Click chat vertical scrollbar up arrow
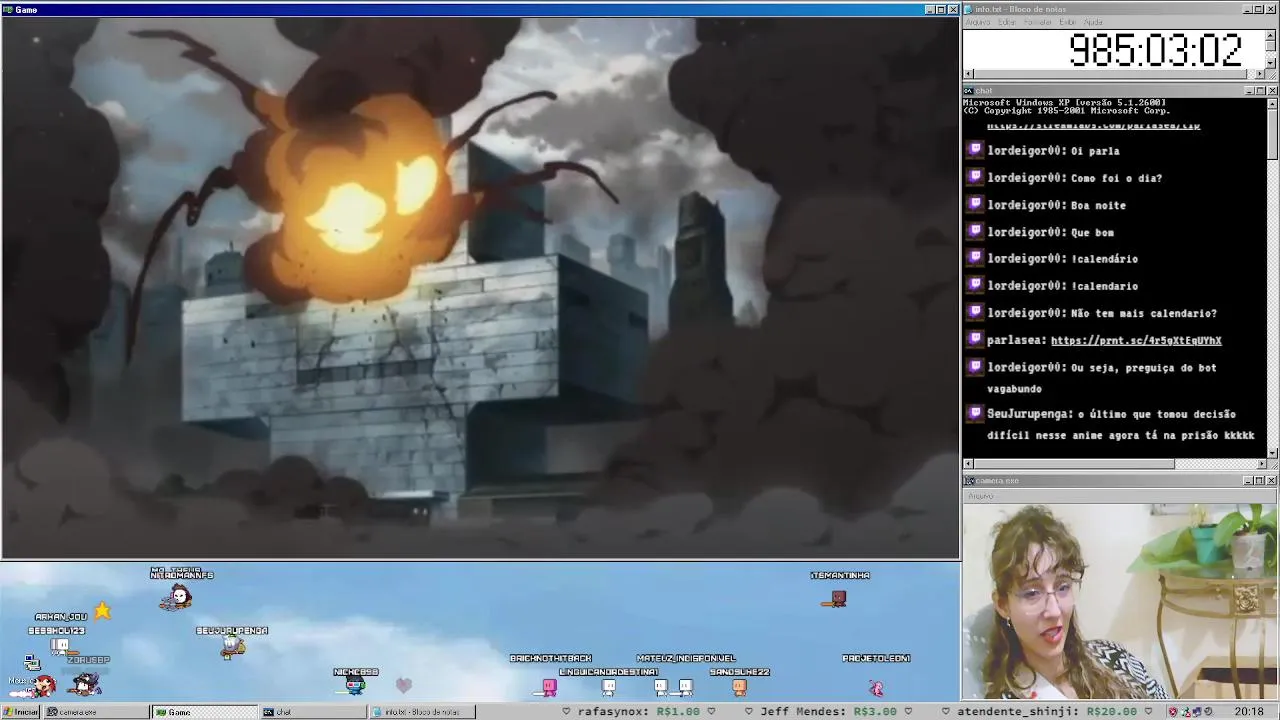 [x=1271, y=103]
